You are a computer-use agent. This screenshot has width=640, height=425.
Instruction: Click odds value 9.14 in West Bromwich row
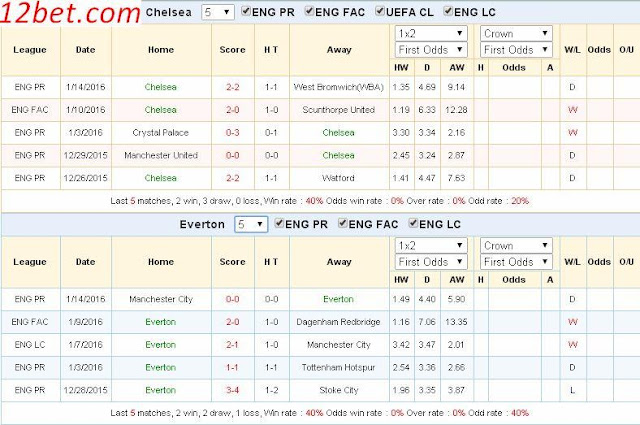click(456, 87)
